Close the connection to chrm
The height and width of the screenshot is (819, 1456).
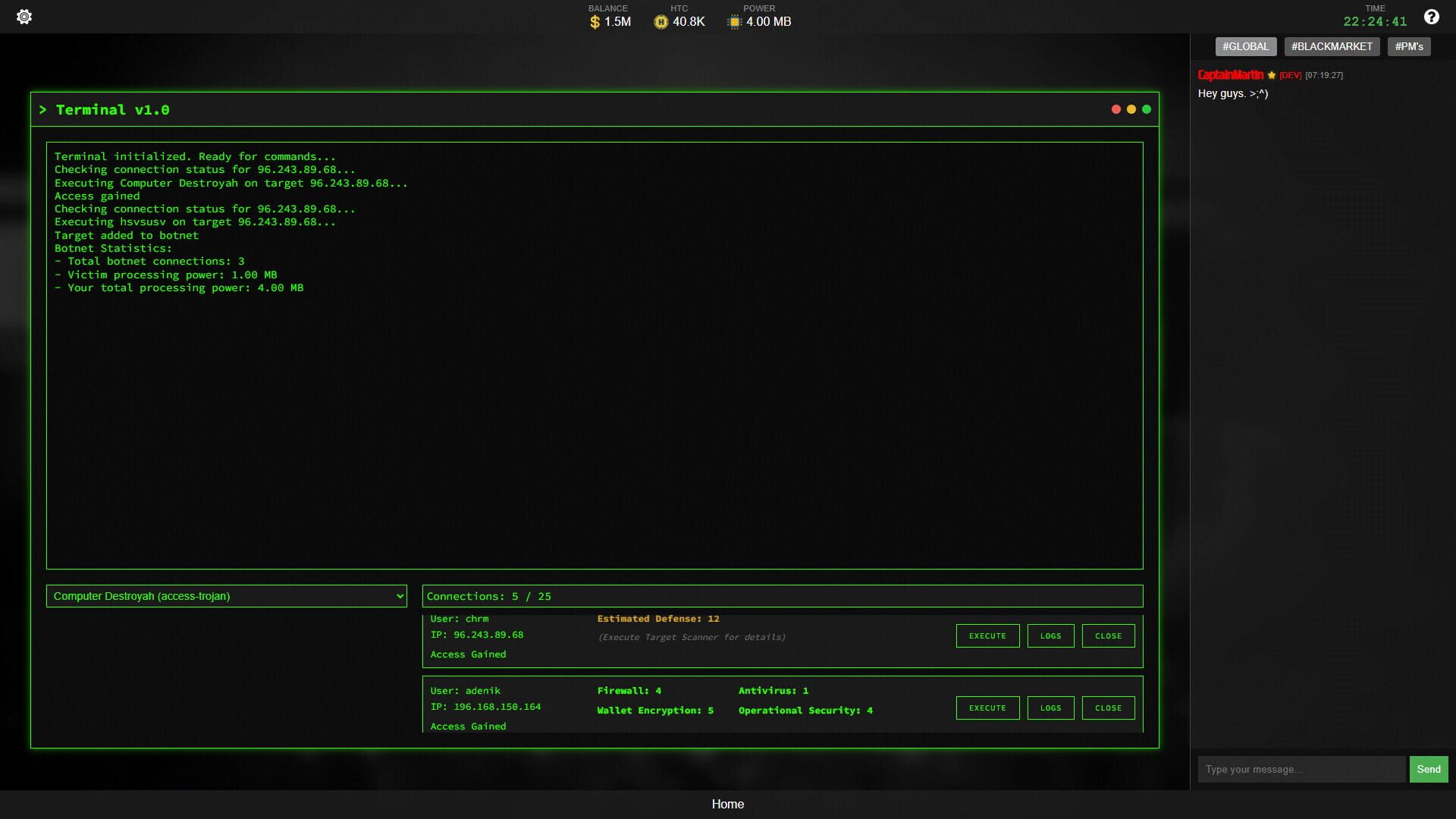(x=1108, y=635)
